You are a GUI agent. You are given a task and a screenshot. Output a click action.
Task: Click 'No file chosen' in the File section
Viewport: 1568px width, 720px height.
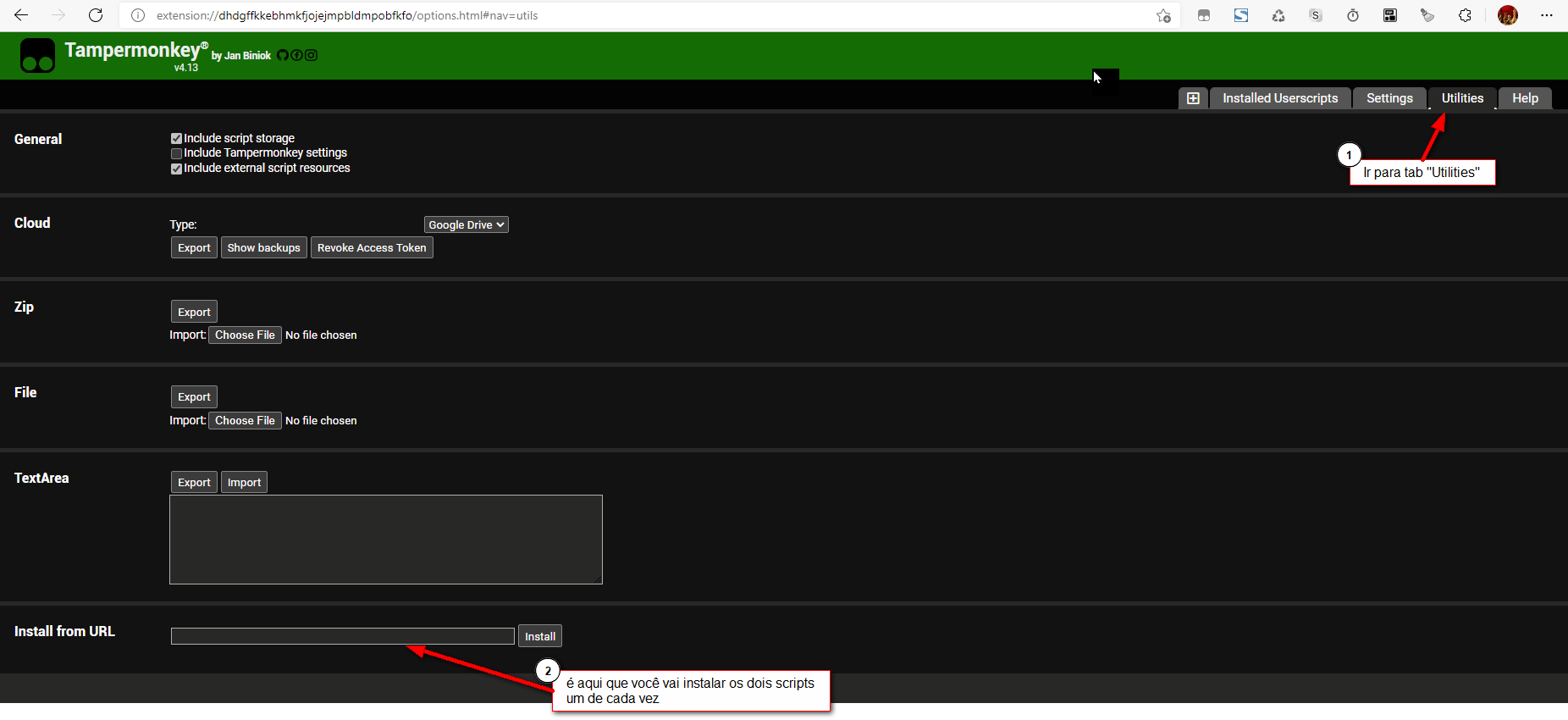coord(321,421)
